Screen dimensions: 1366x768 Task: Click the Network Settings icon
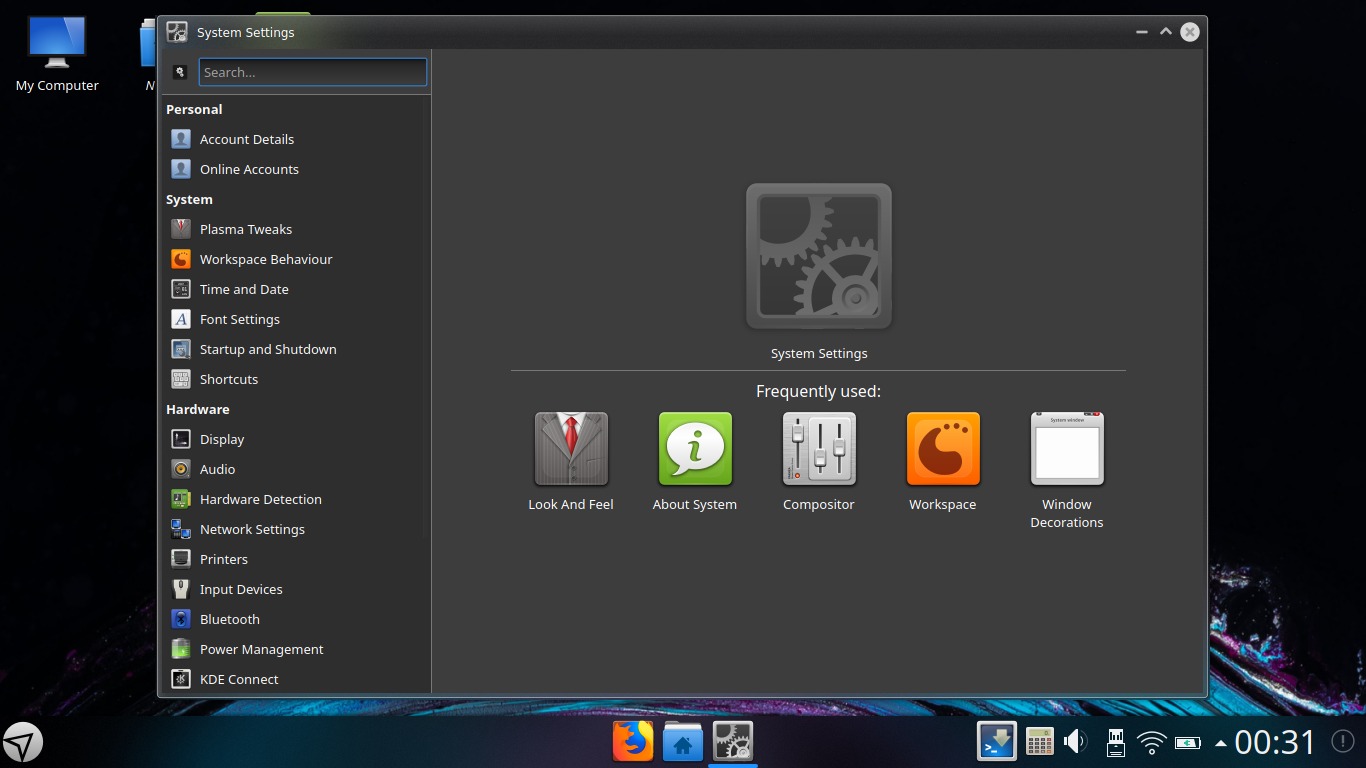[x=181, y=529]
